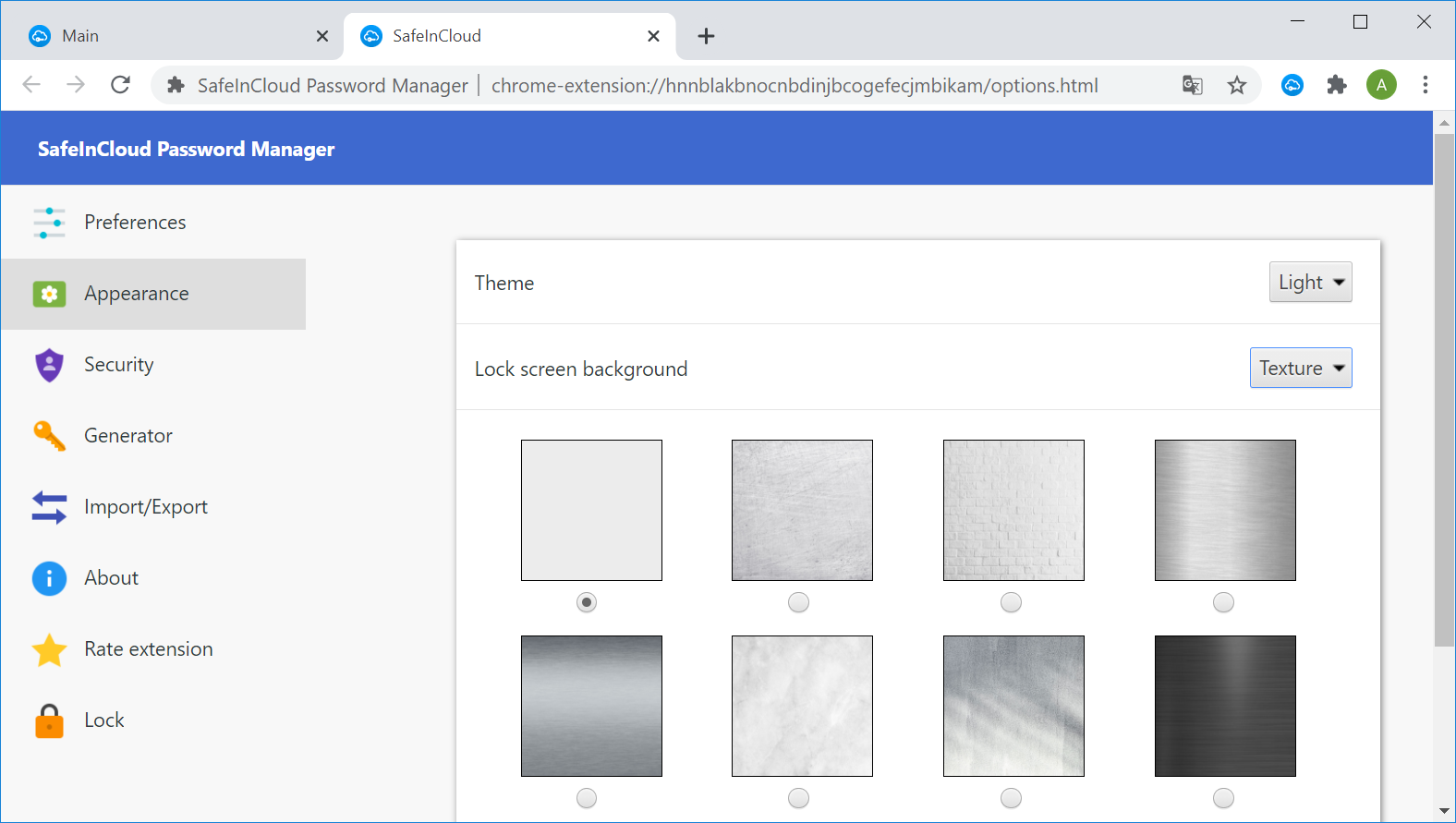Screen dimensions: 1456x823
Task: Open the Chrome three-dot menu
Action: click(x=1426, y=85)
